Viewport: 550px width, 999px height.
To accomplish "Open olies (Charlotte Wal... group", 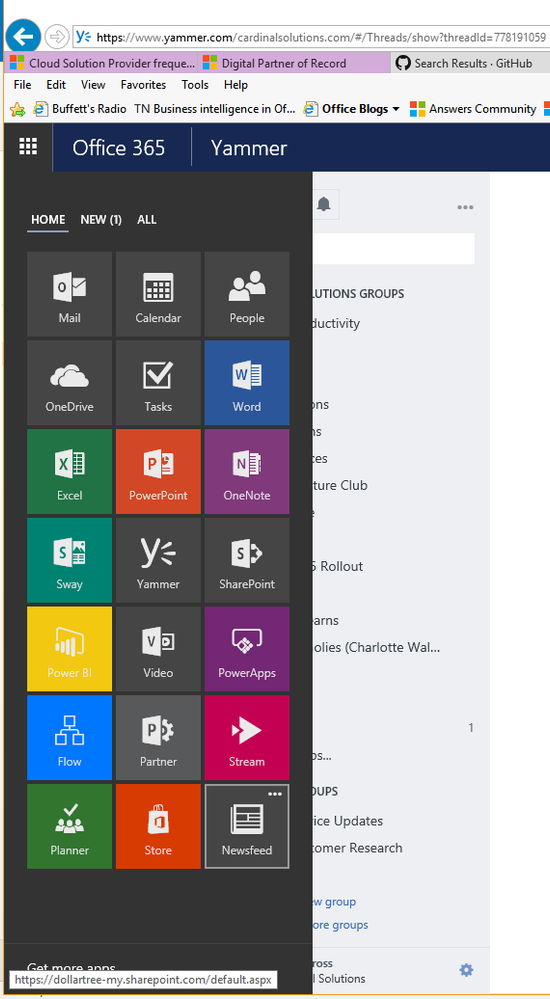I will pyautogui.click(x=377, y=648).
